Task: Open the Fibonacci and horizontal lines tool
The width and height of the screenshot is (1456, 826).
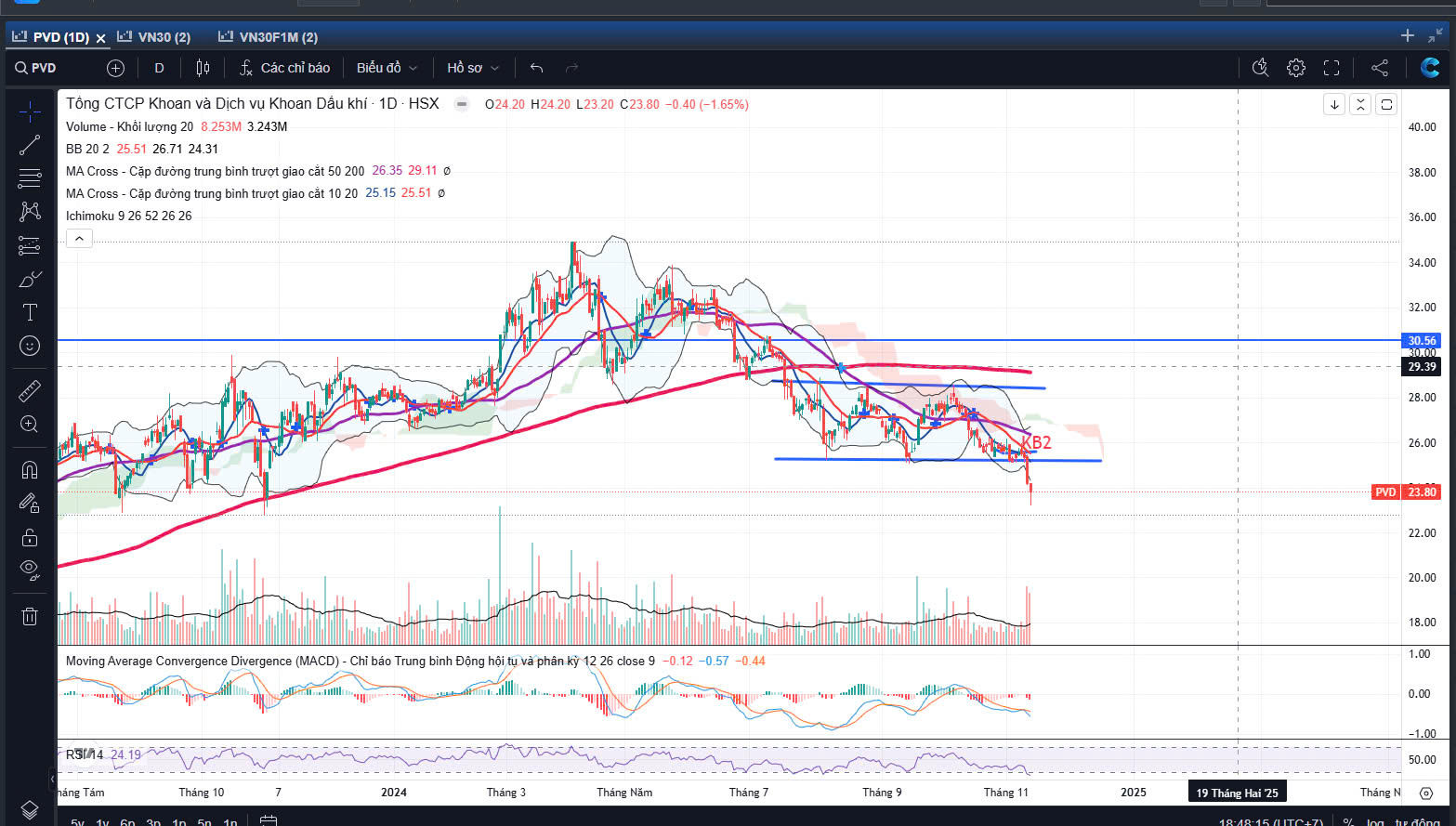Action: point(30,177)
